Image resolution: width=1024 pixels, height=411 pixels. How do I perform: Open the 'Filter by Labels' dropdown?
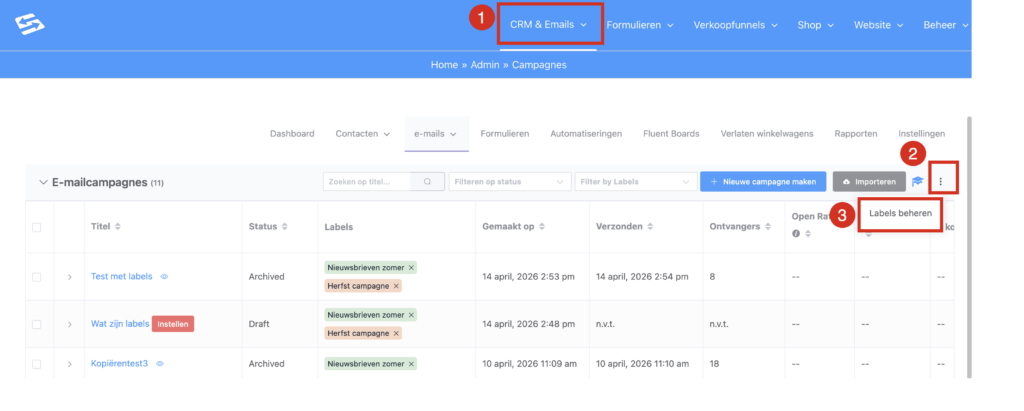coord(635,182)
